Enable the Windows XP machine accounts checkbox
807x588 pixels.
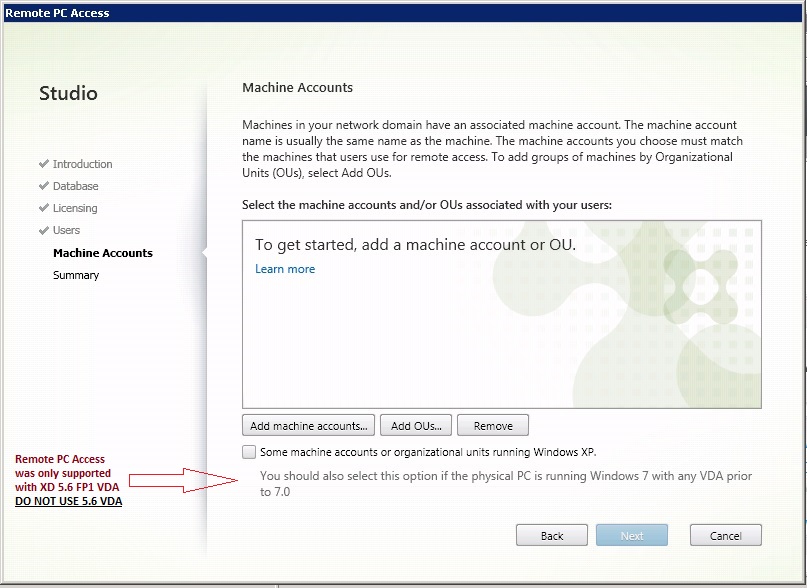click(249, 452)
